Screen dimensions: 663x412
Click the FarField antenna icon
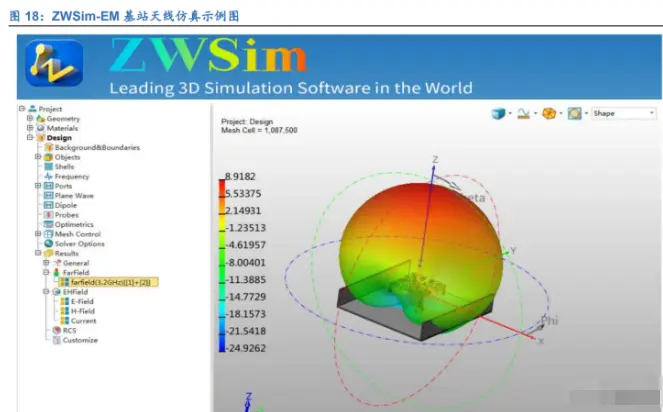pos(56,272)
